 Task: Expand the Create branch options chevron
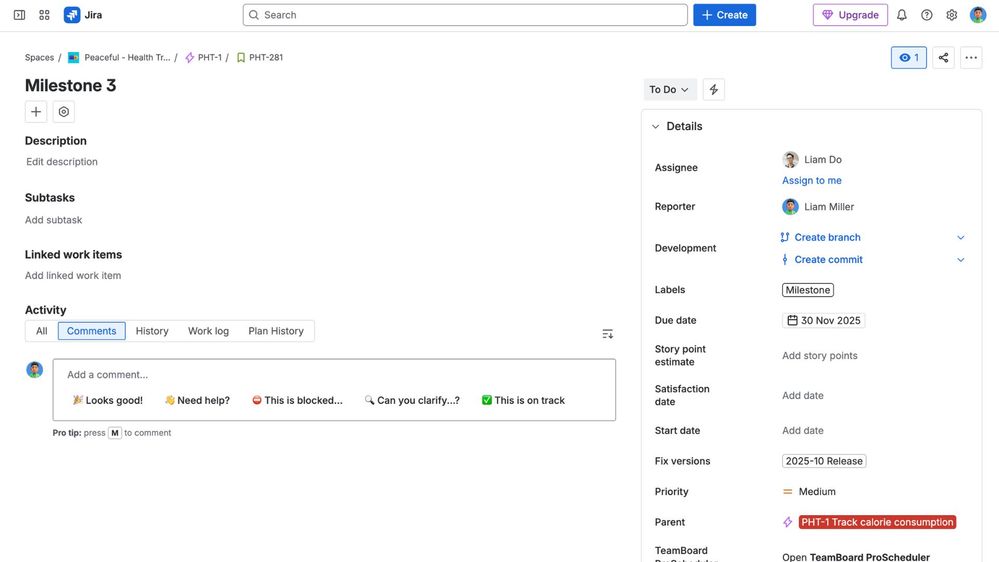[x=960, y=237]
